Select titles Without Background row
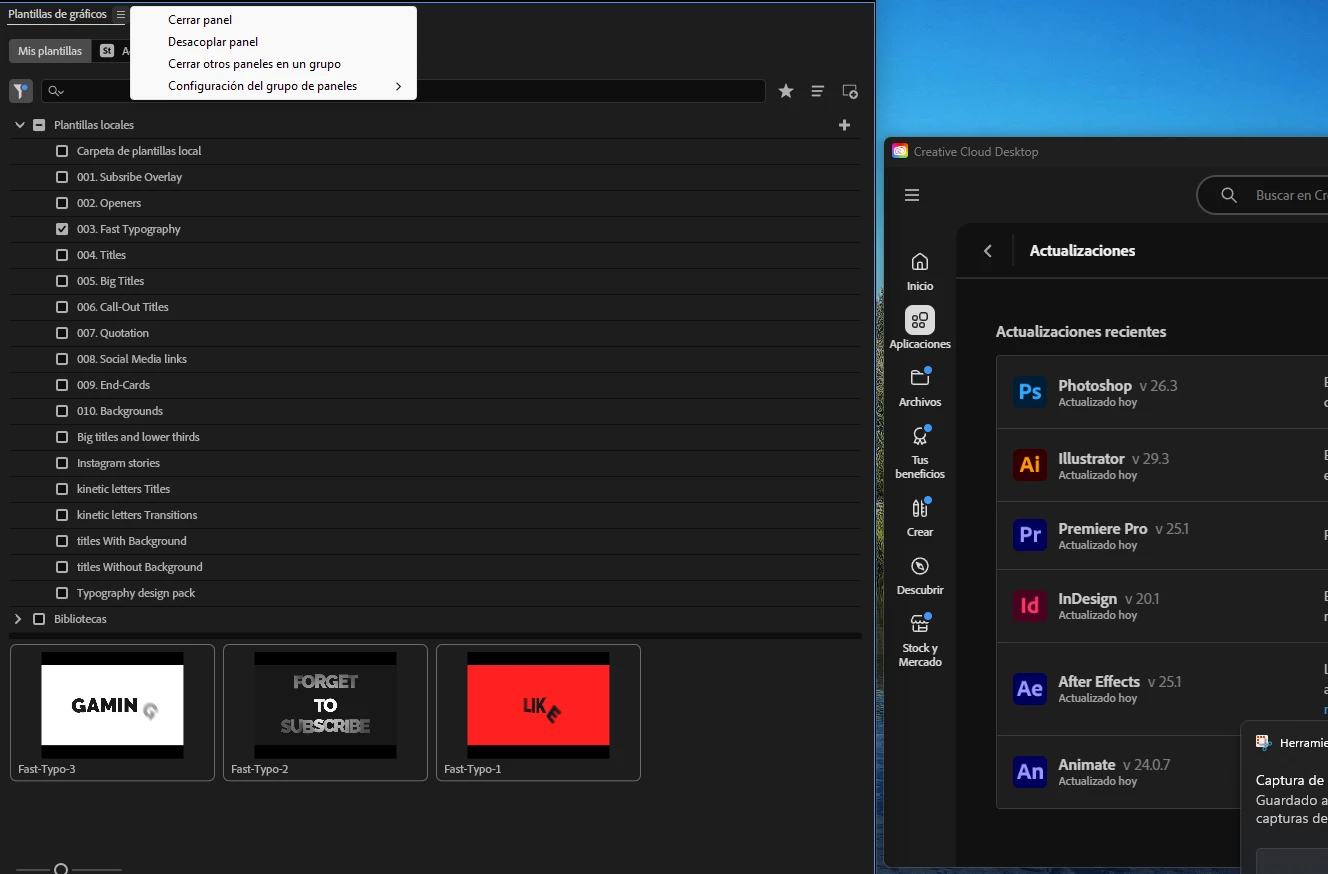The image size is (1328, 874). (435, 567)
